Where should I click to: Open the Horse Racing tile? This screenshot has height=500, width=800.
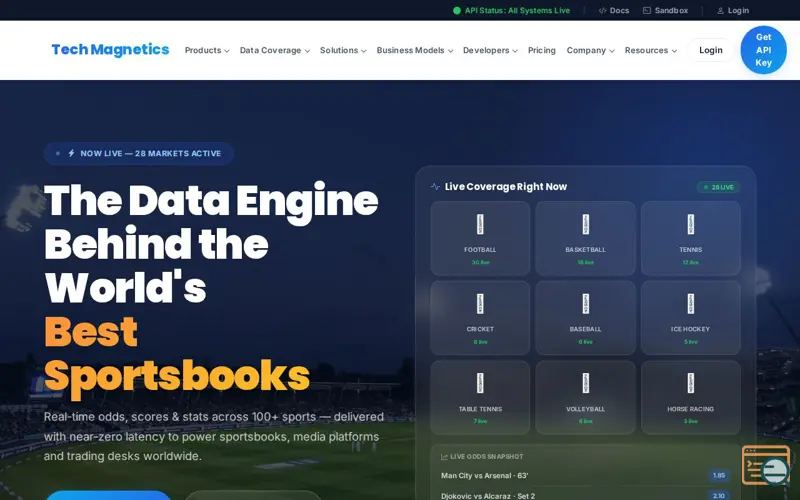pyautogui.click(x=690, y=397)
